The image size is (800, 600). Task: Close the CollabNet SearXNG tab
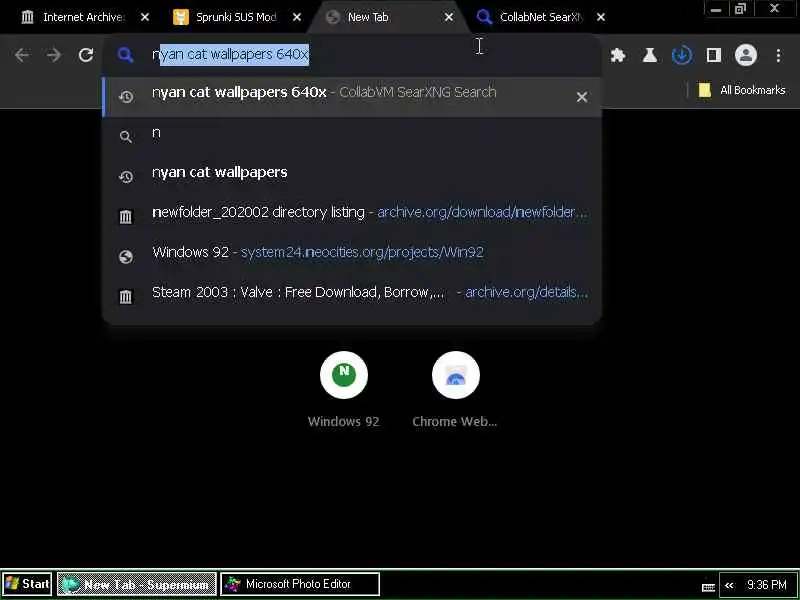click(x=601, y=17)
